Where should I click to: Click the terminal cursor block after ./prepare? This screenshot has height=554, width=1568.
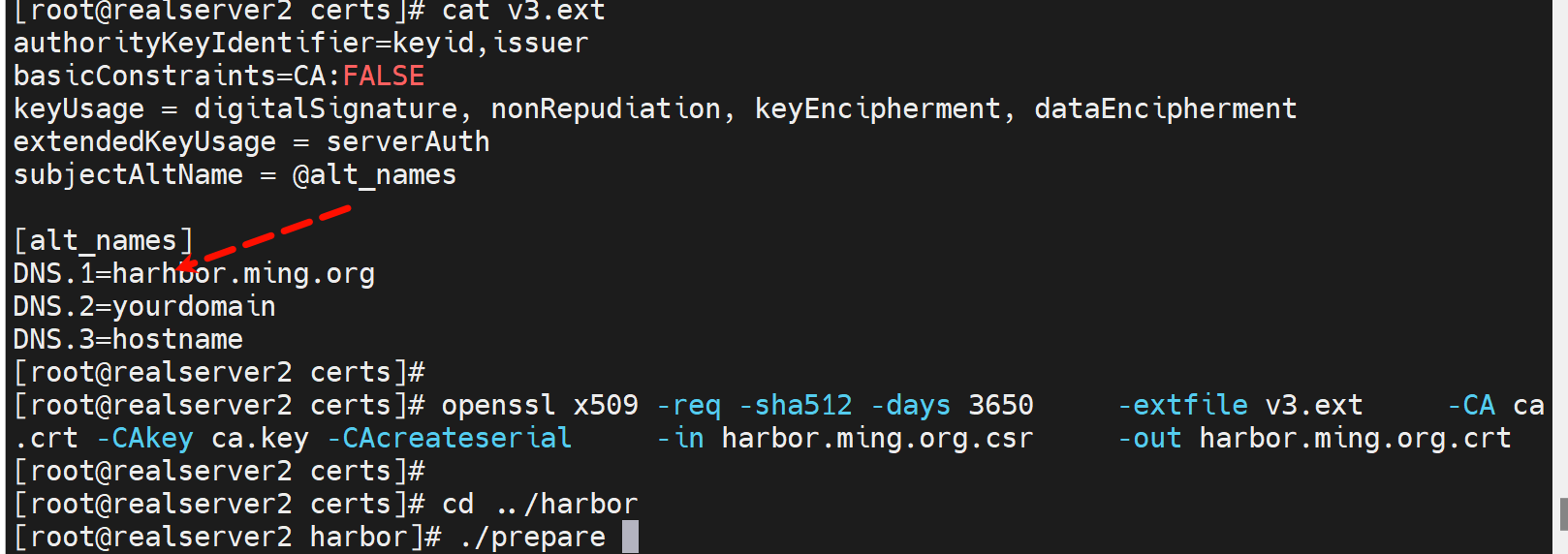point(630,537)
